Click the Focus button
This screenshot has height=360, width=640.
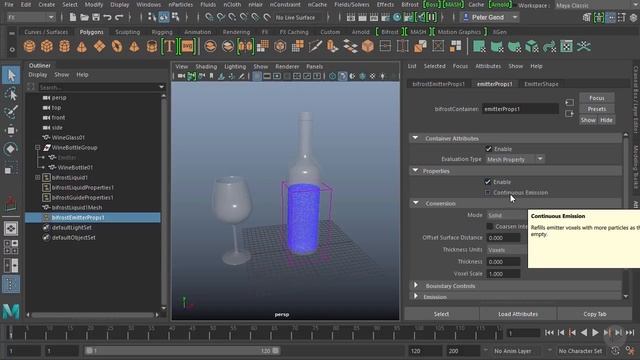coord(597,98)
